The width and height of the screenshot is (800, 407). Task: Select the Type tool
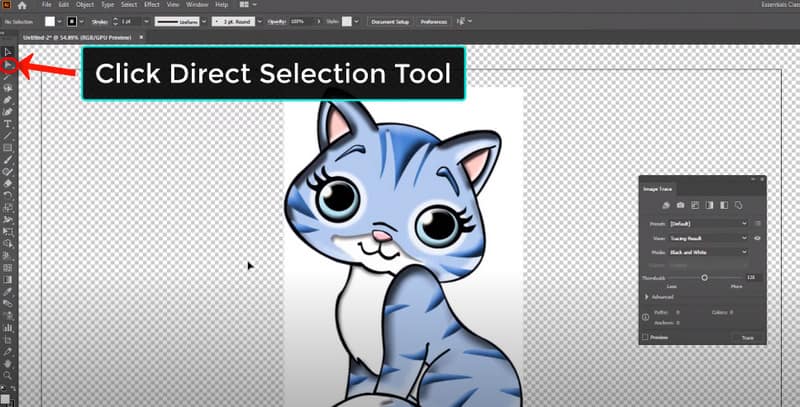pyautogui.click(x=8, y=123)
